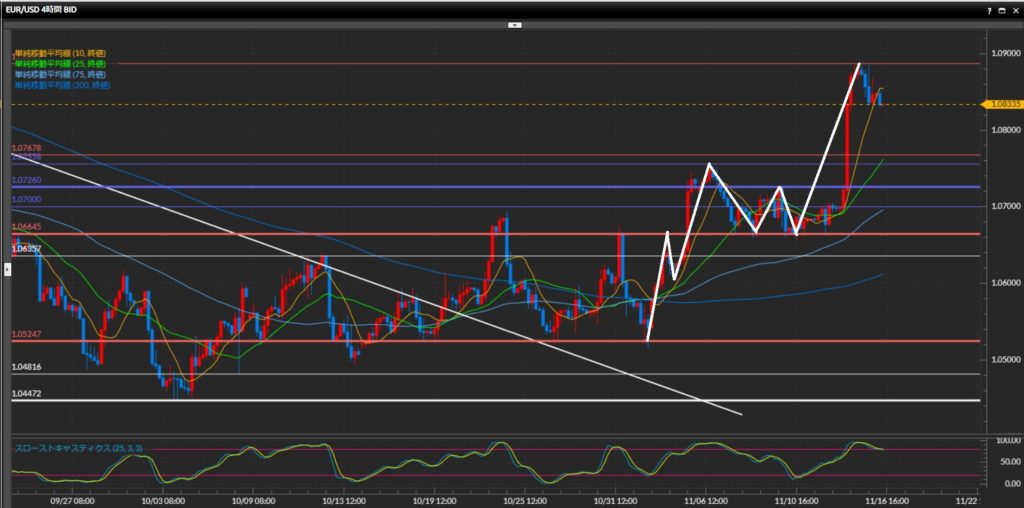Image resolution: width=1024 pixels, height=508 pixels.
Task: Select the 1.06357 gray level label
Action: tap(26, 249)
